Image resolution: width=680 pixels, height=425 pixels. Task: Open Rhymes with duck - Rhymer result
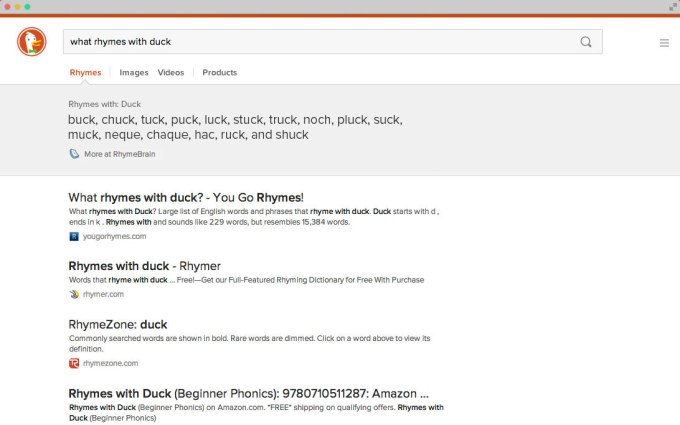click(144, 266)
